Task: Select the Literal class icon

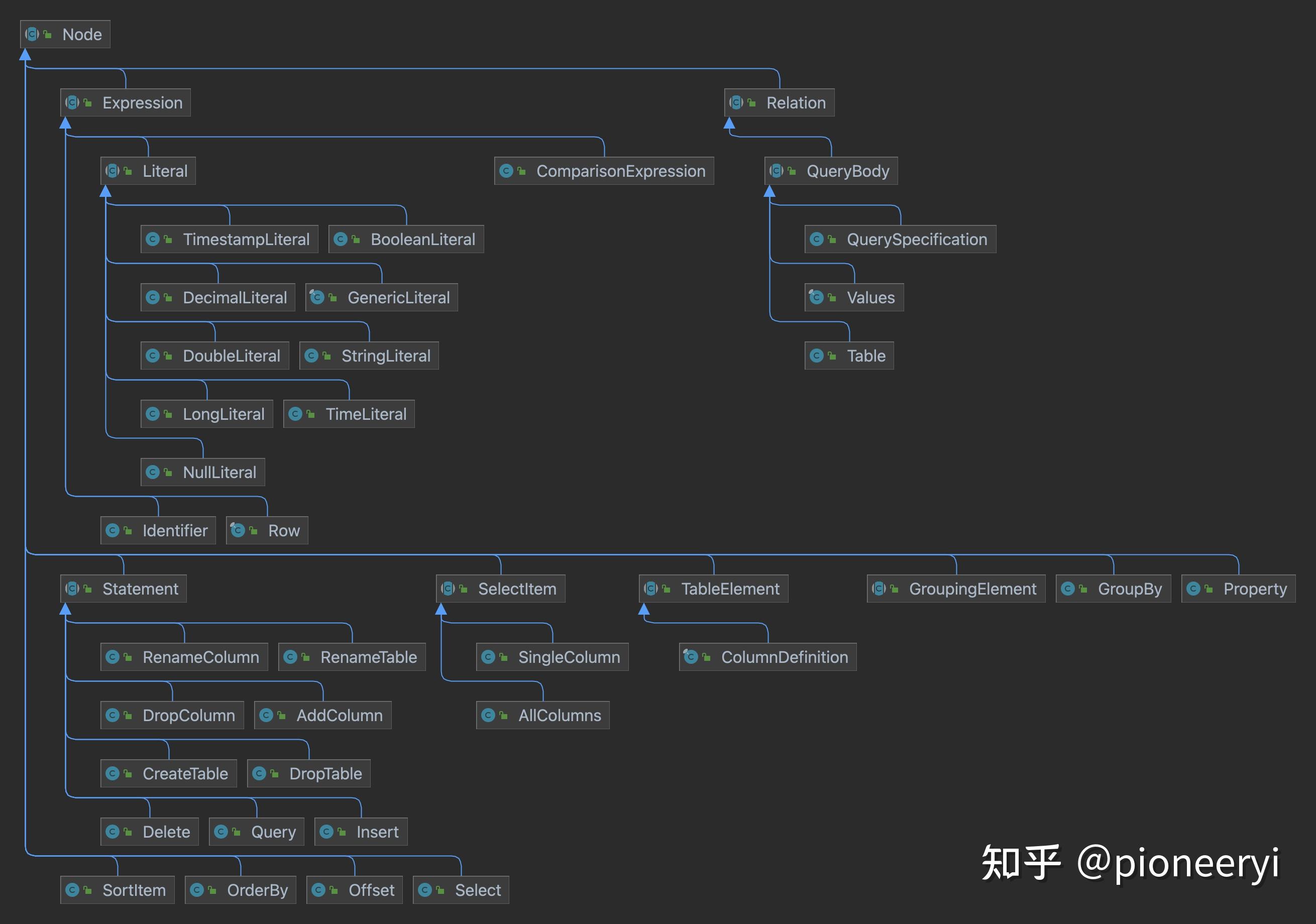Action: (x=113, y=170)
